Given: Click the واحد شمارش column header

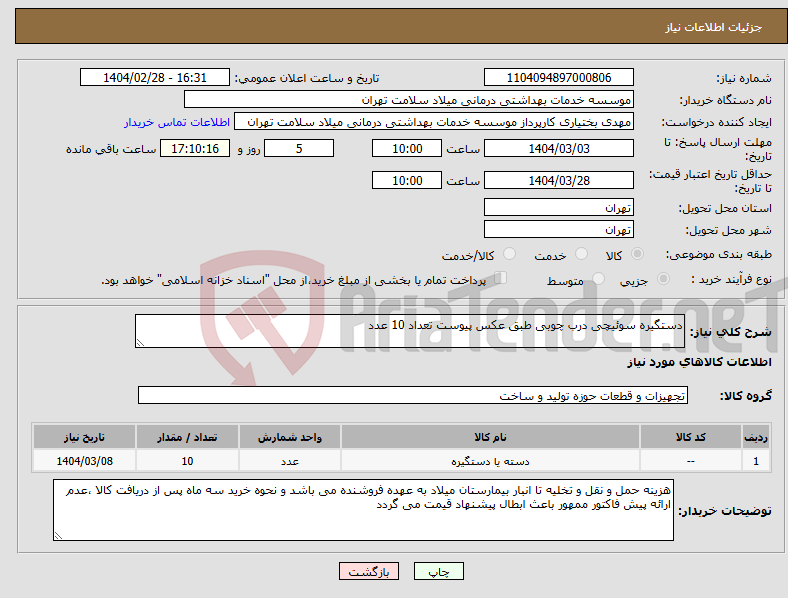Looking at the screenshot, I should click(290, 437).
